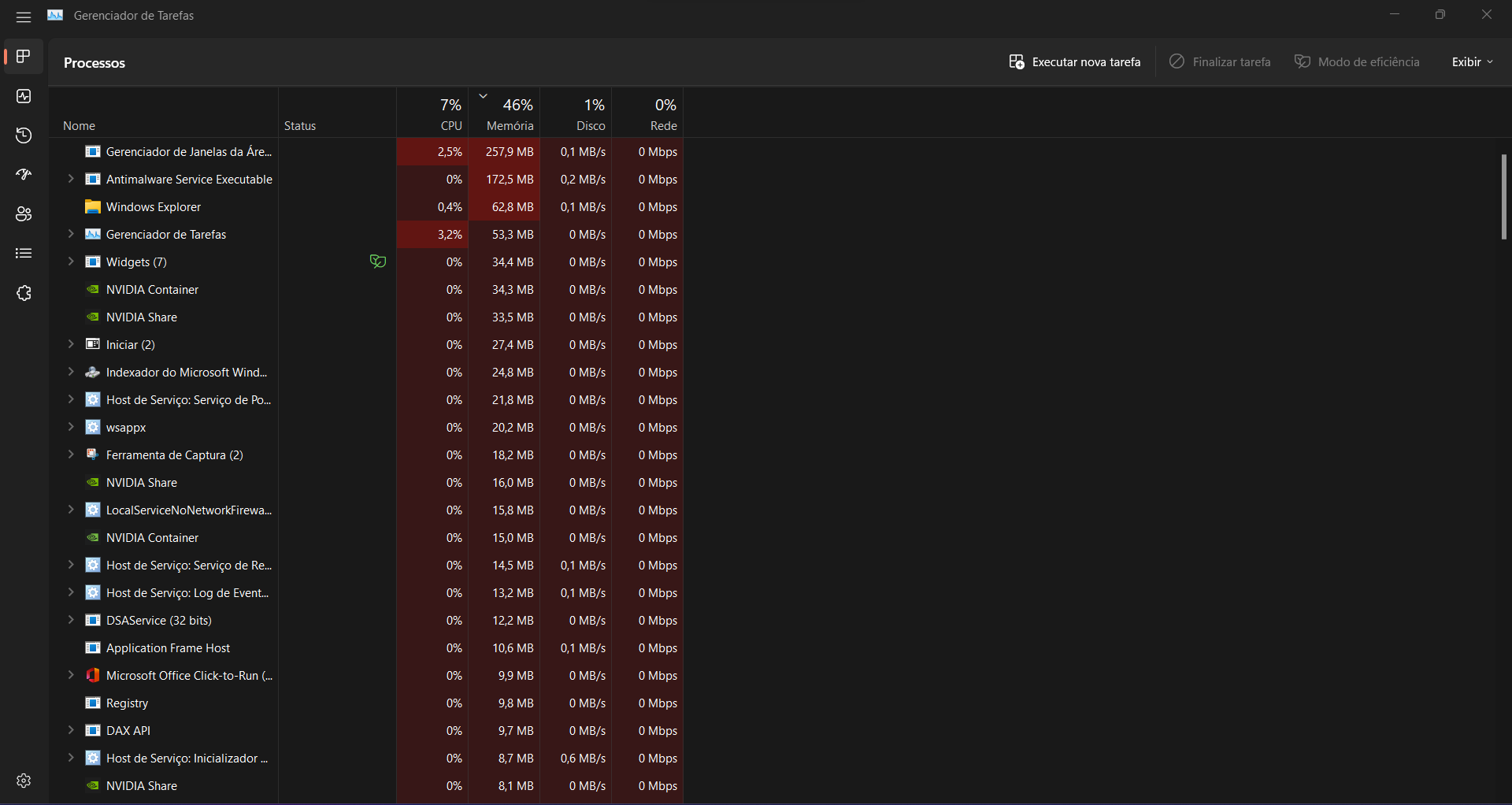This screenshot has height=805, width=1512.
Task: Open the Performance page icon in sidebar
Action: pos(24,96)
